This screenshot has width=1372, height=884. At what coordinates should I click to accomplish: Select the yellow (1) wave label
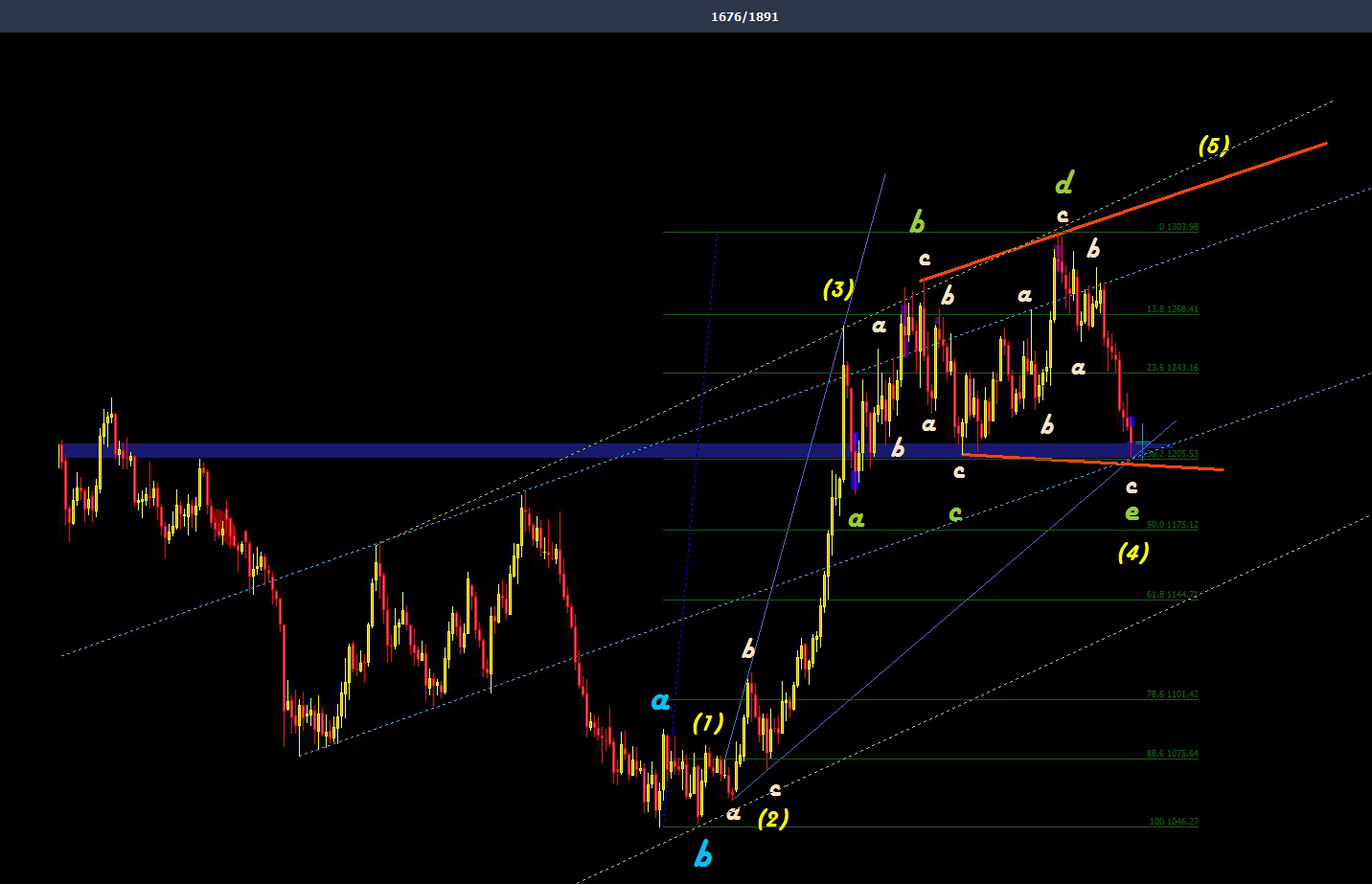coord(708,723)
